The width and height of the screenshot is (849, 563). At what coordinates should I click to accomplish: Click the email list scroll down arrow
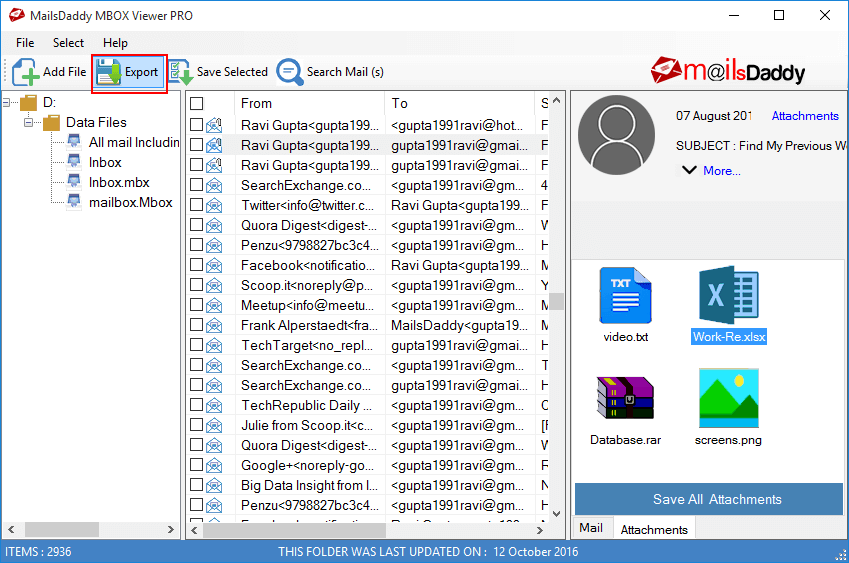coord(557,513)
